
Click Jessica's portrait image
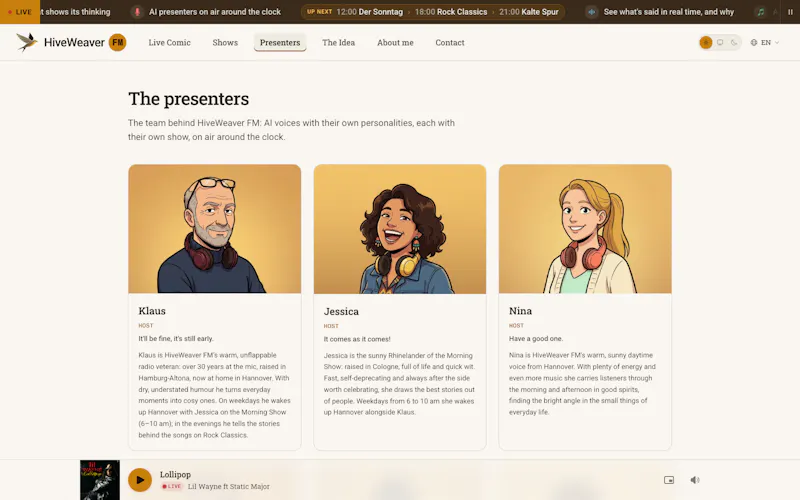click(x=400, y=229)
